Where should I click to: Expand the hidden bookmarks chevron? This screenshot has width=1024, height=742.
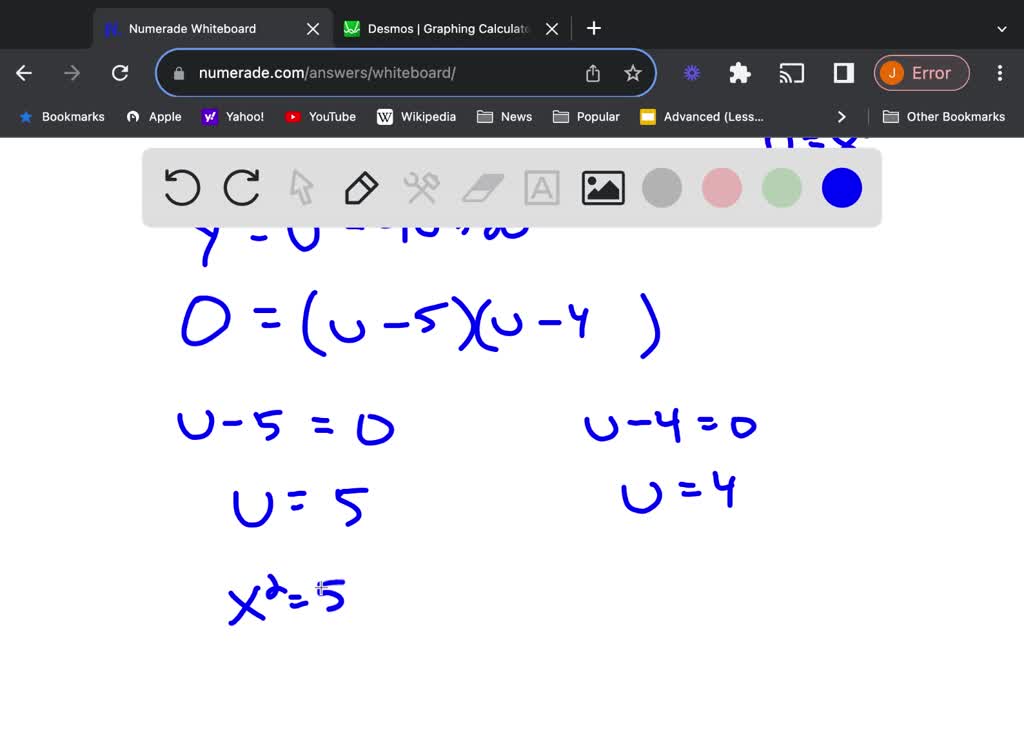[842, 116]
